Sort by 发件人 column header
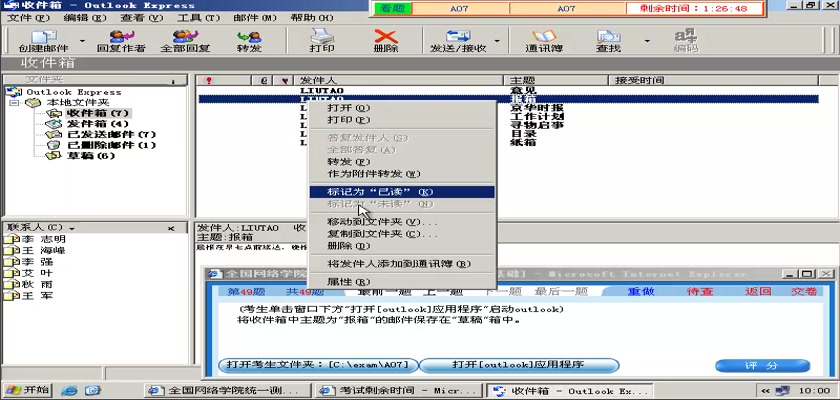 pos(399,80)
